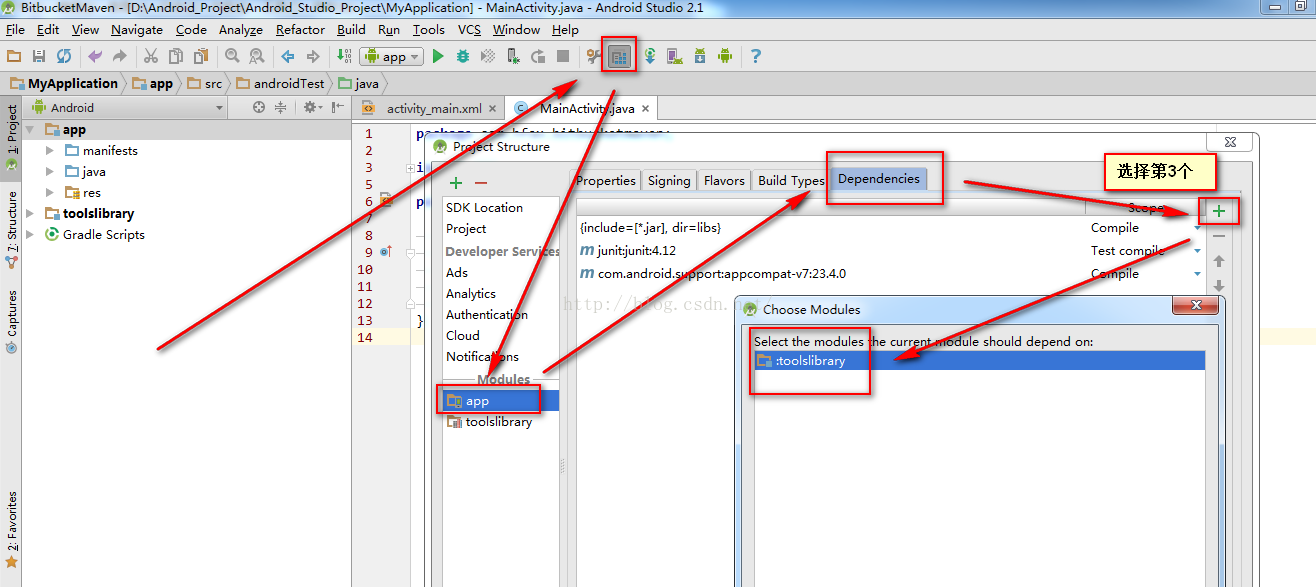The width and height of the screenshot is (1316, 587).
Task: Select SDK Location in Project Structure
Action: click(484, 207)
